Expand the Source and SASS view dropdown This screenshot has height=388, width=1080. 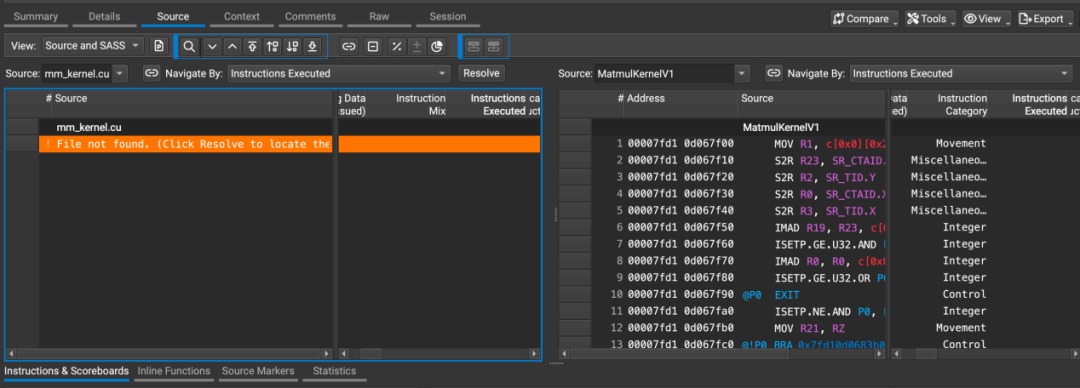tap(93, 46)
